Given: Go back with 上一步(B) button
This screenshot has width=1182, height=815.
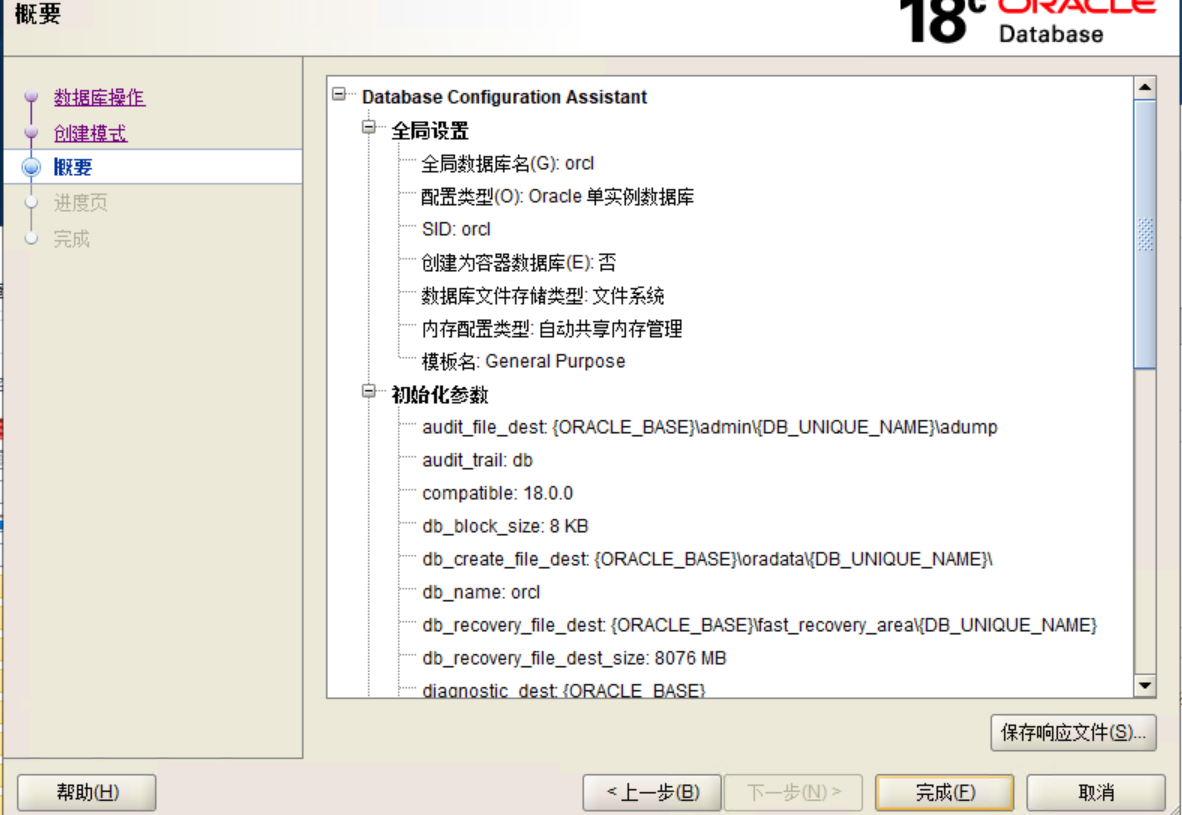Looking at the screenshot, I should [652, 792].
